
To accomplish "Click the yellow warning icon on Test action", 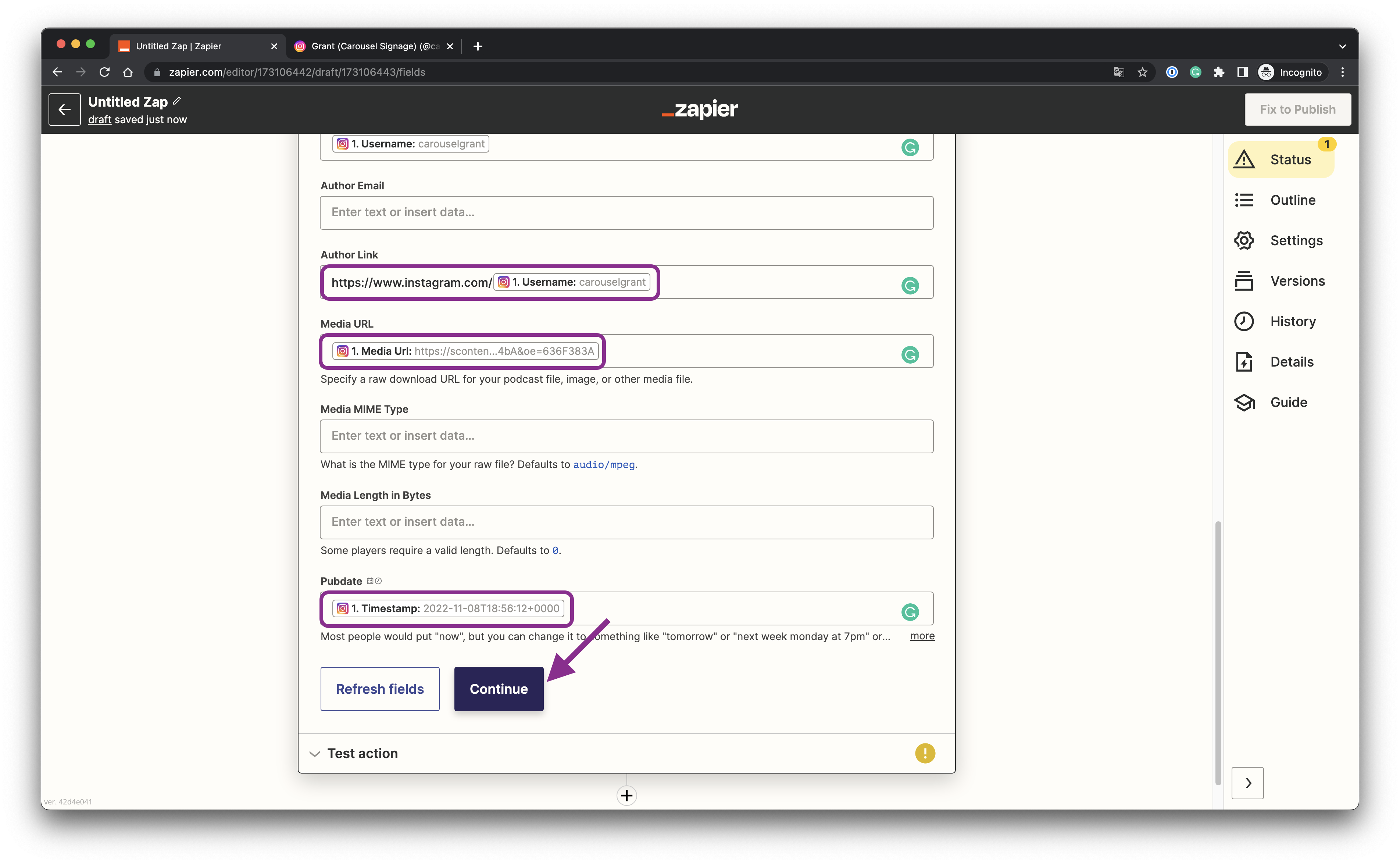I will [925, 753].
